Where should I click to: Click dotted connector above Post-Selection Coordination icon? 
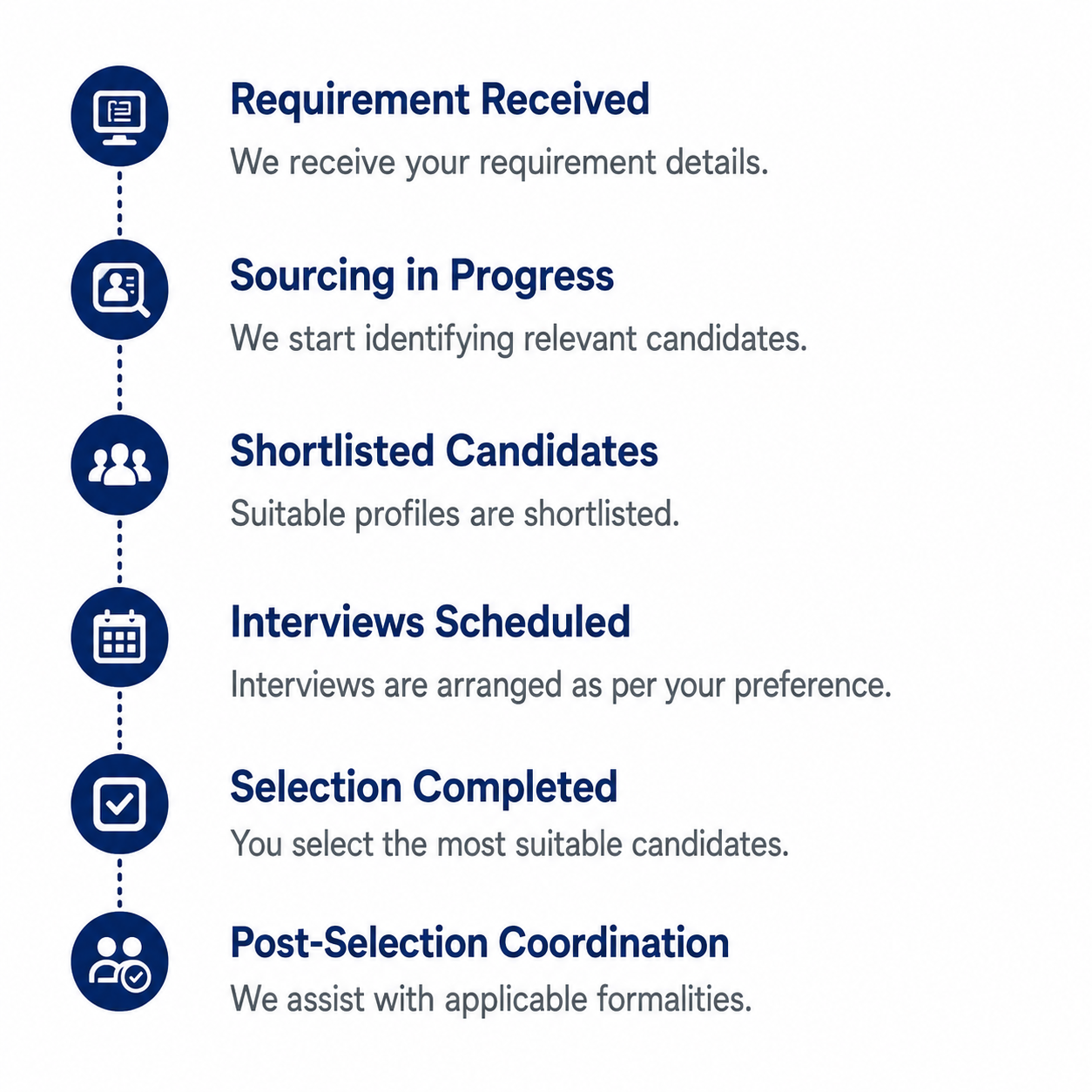tap(119, 882)
